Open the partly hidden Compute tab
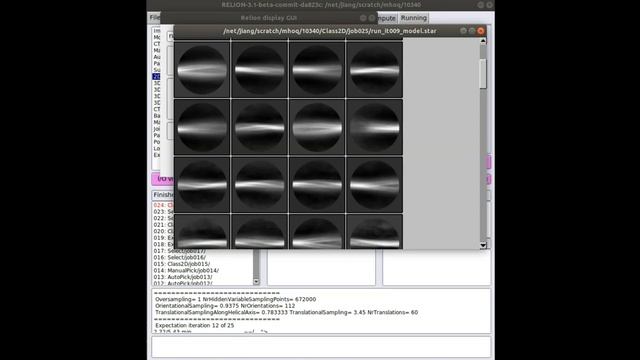640x360 pixels. (387, 18)
